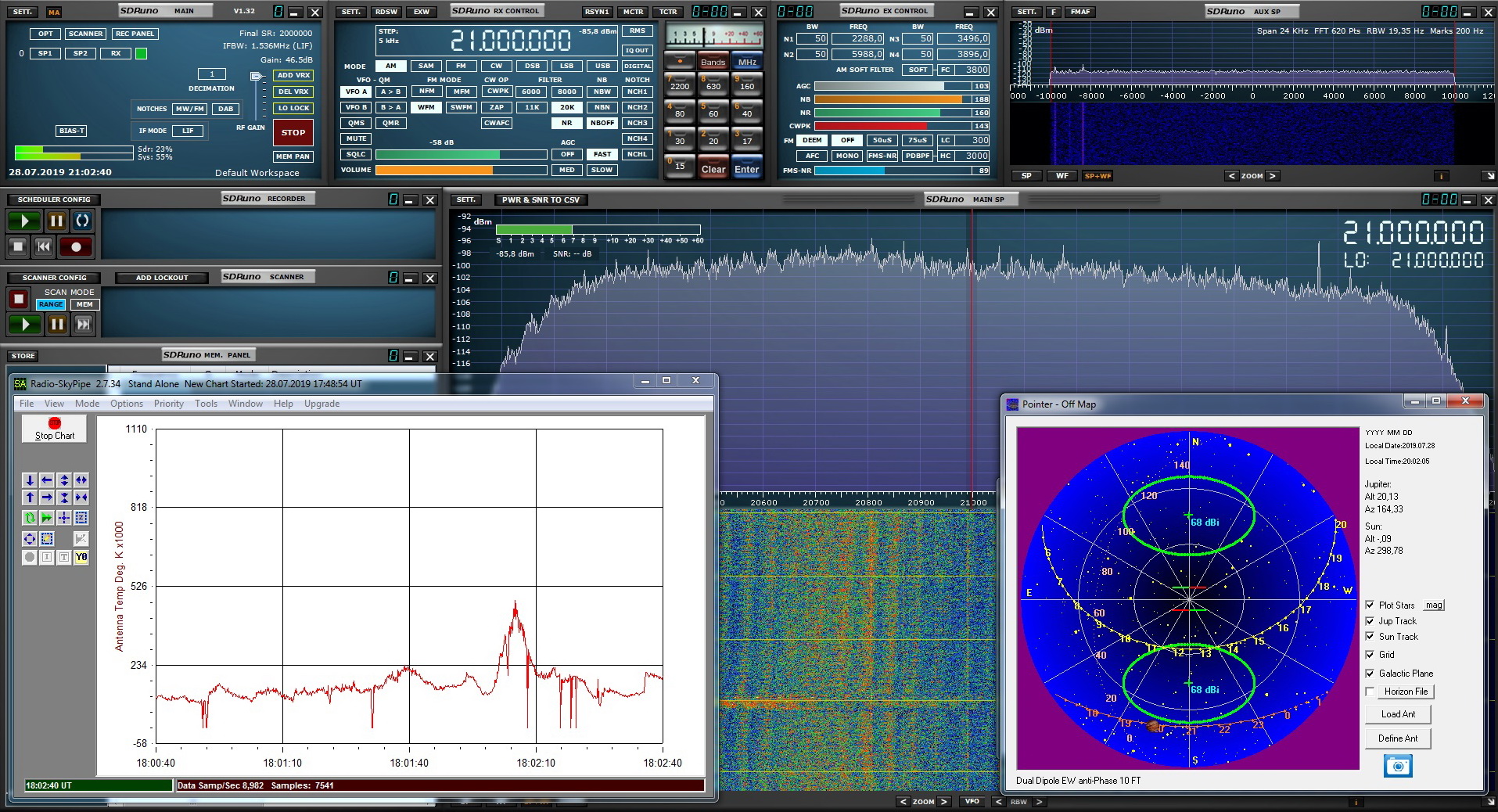The width and height of the screenshot is (1498, 812).
Task: Click the Bands button on the keypad
Action: click(713, 62)
